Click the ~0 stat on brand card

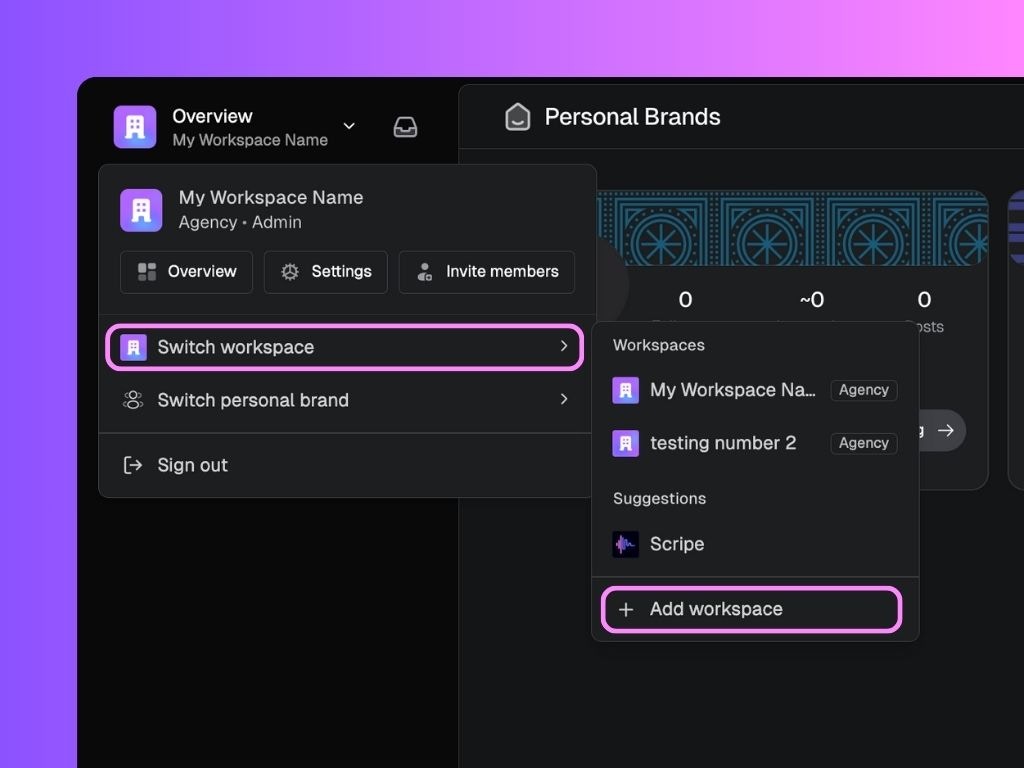click(x=812, y=300)
